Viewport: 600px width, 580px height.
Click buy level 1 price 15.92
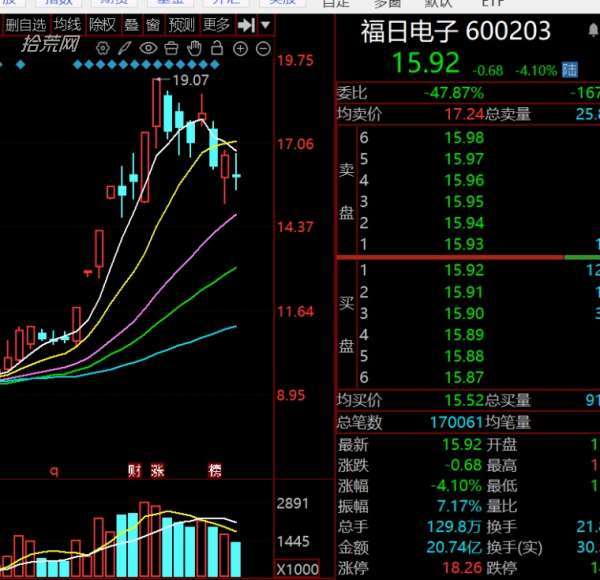tap(464, 270)
